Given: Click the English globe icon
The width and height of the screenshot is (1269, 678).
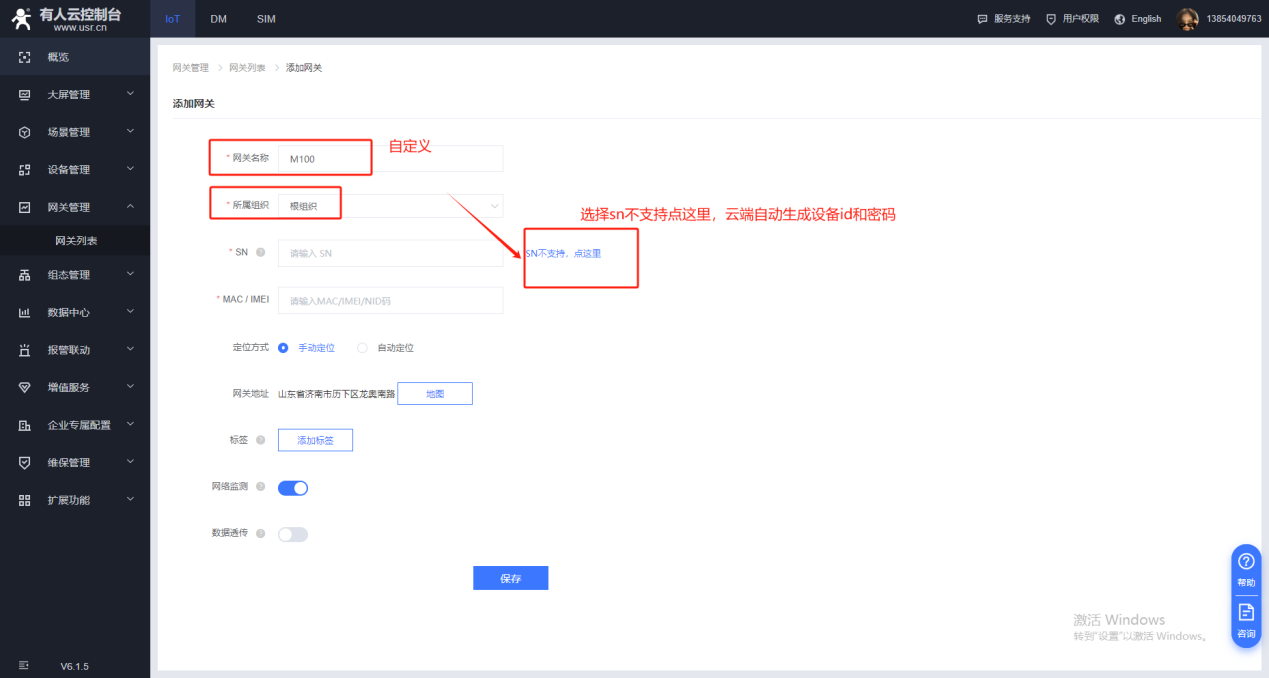Looking at the screenshot, I should click(x=1120, y=19).
